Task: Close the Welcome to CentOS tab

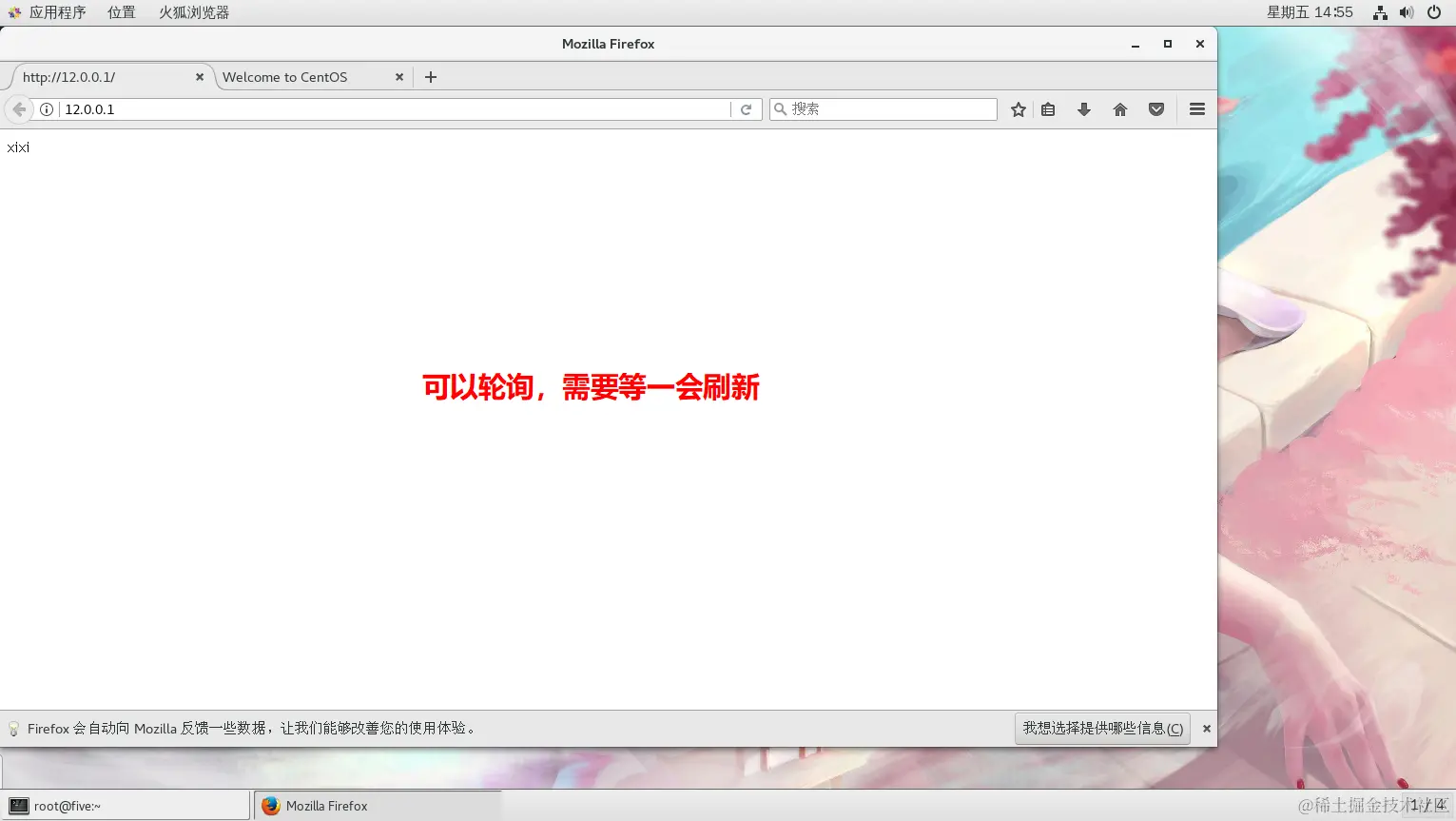Action: pos(399,77)
